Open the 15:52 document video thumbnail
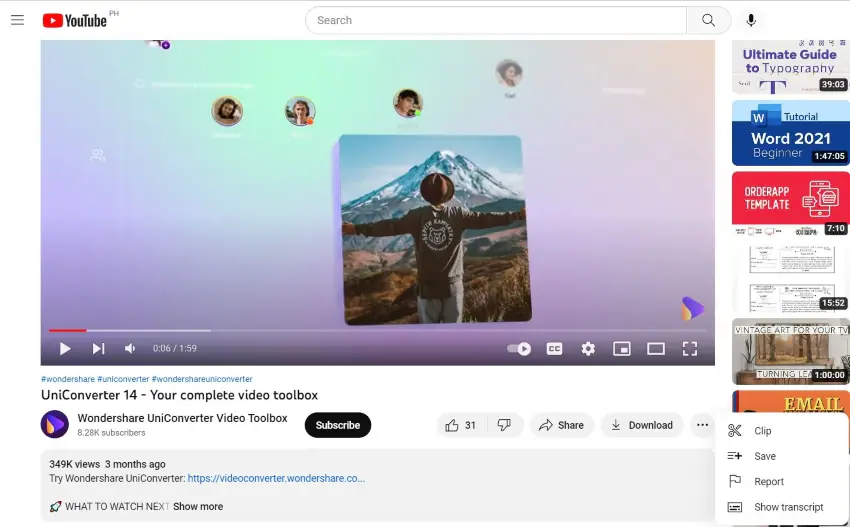850x527 pixels. [790, 279]
